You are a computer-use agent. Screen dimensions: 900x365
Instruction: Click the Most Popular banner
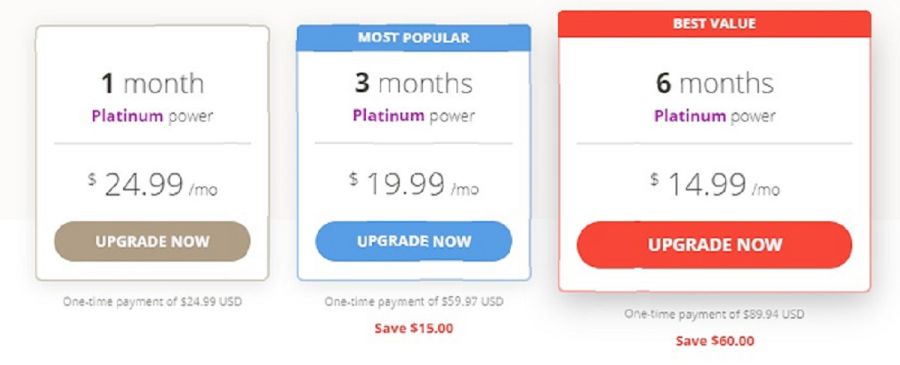413,38
